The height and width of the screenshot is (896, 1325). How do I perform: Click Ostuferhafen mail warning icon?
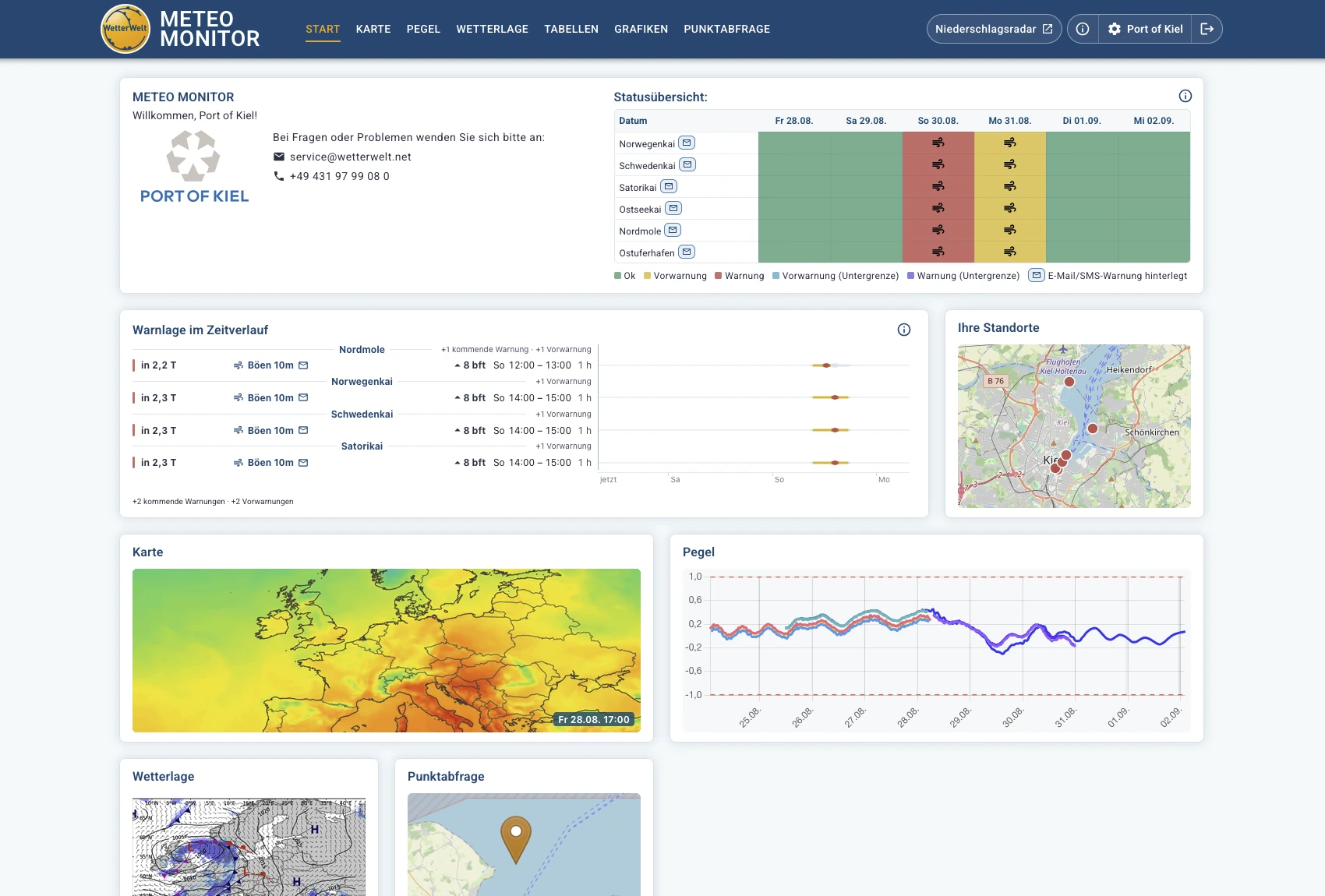click(687, 252)
